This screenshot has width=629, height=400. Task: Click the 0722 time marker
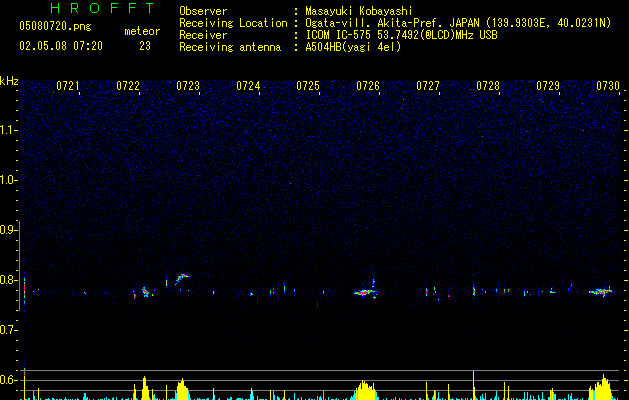[128, 86]
